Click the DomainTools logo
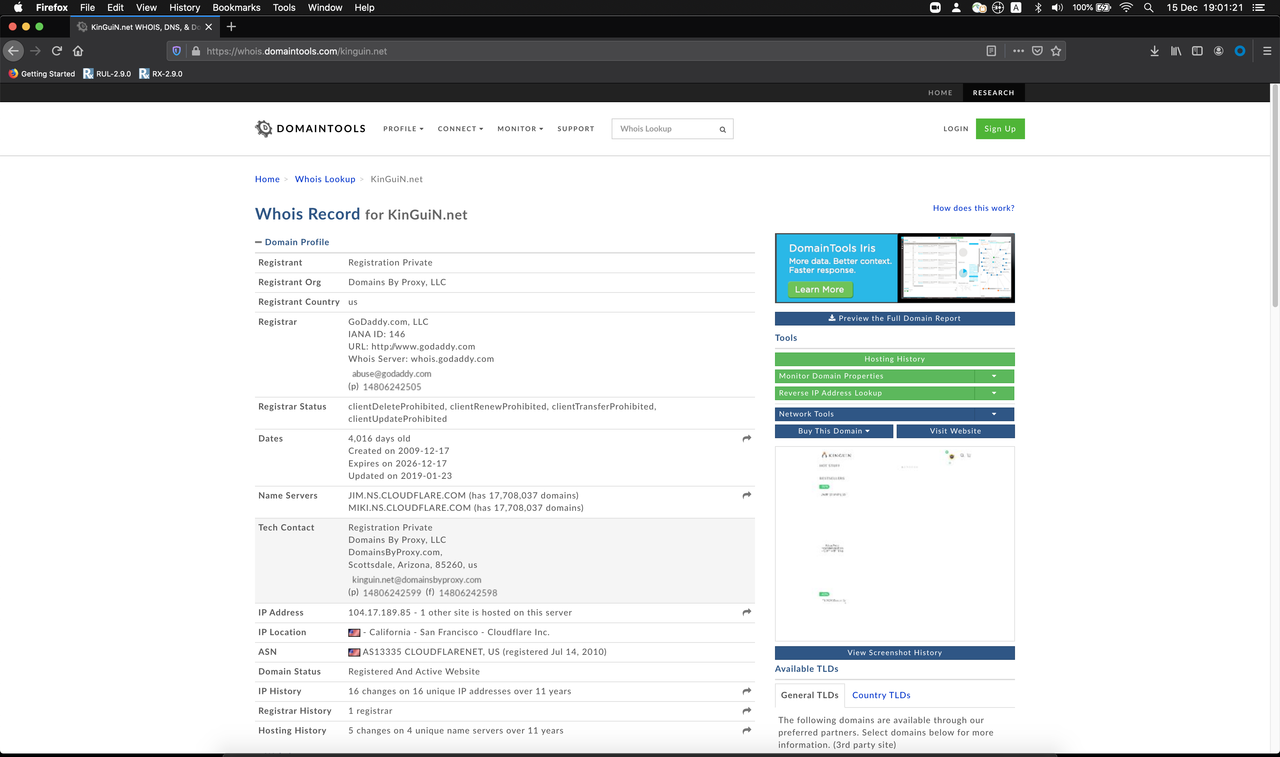 point(310,129)
